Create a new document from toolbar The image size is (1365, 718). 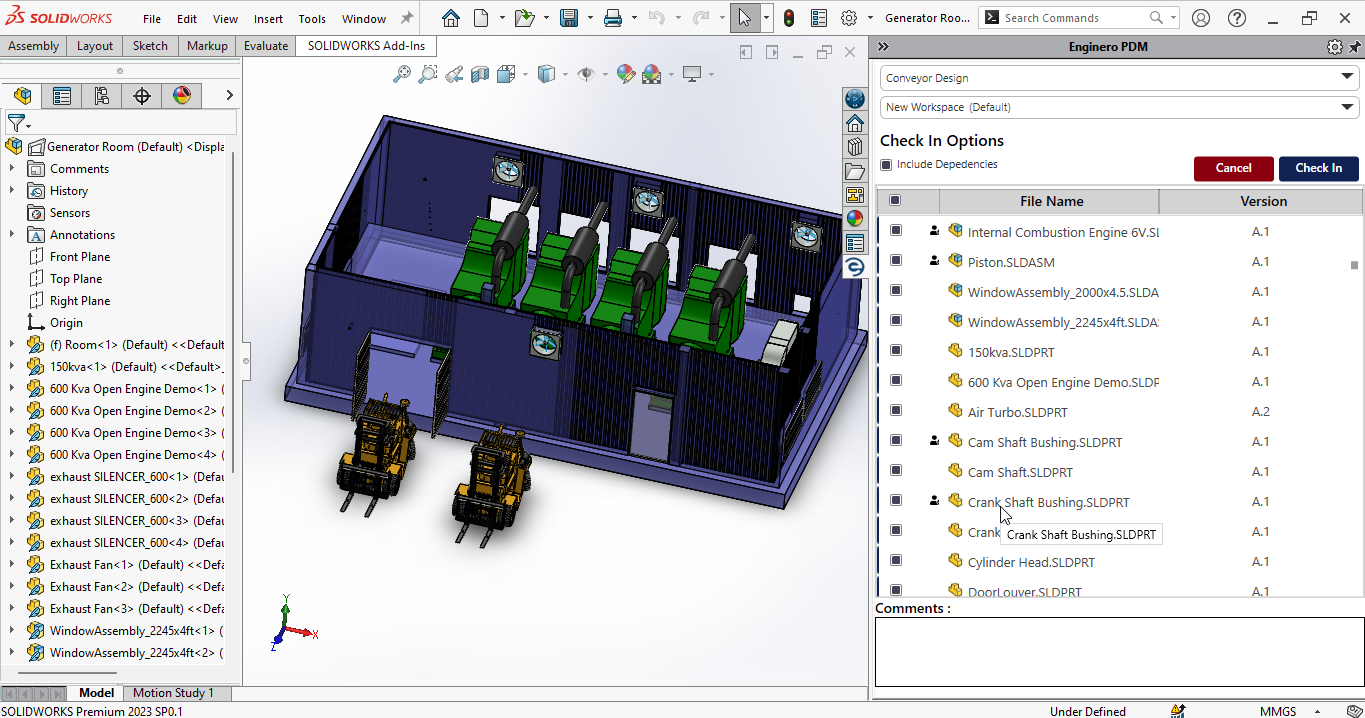pyautogui.click(x=482, y=18)
